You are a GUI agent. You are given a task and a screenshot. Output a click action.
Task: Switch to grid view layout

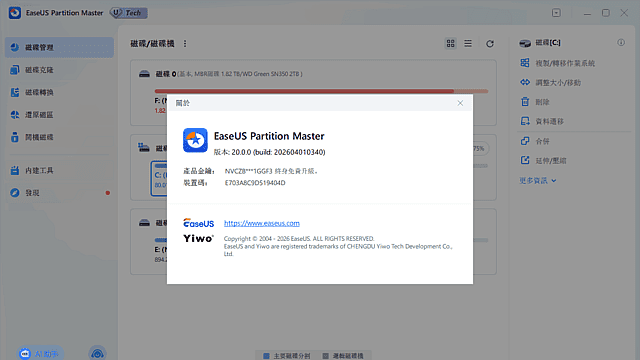point(451,43)
